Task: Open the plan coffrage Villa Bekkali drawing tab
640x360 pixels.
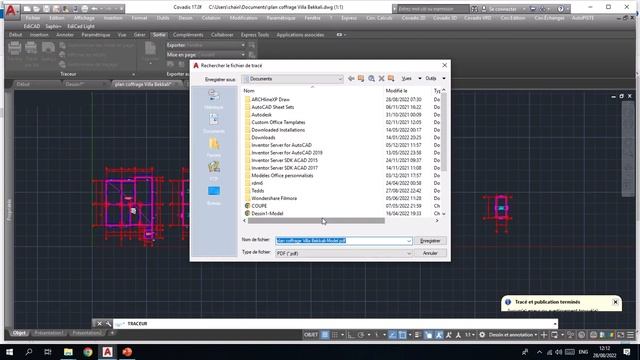Action: coord(143,84)
